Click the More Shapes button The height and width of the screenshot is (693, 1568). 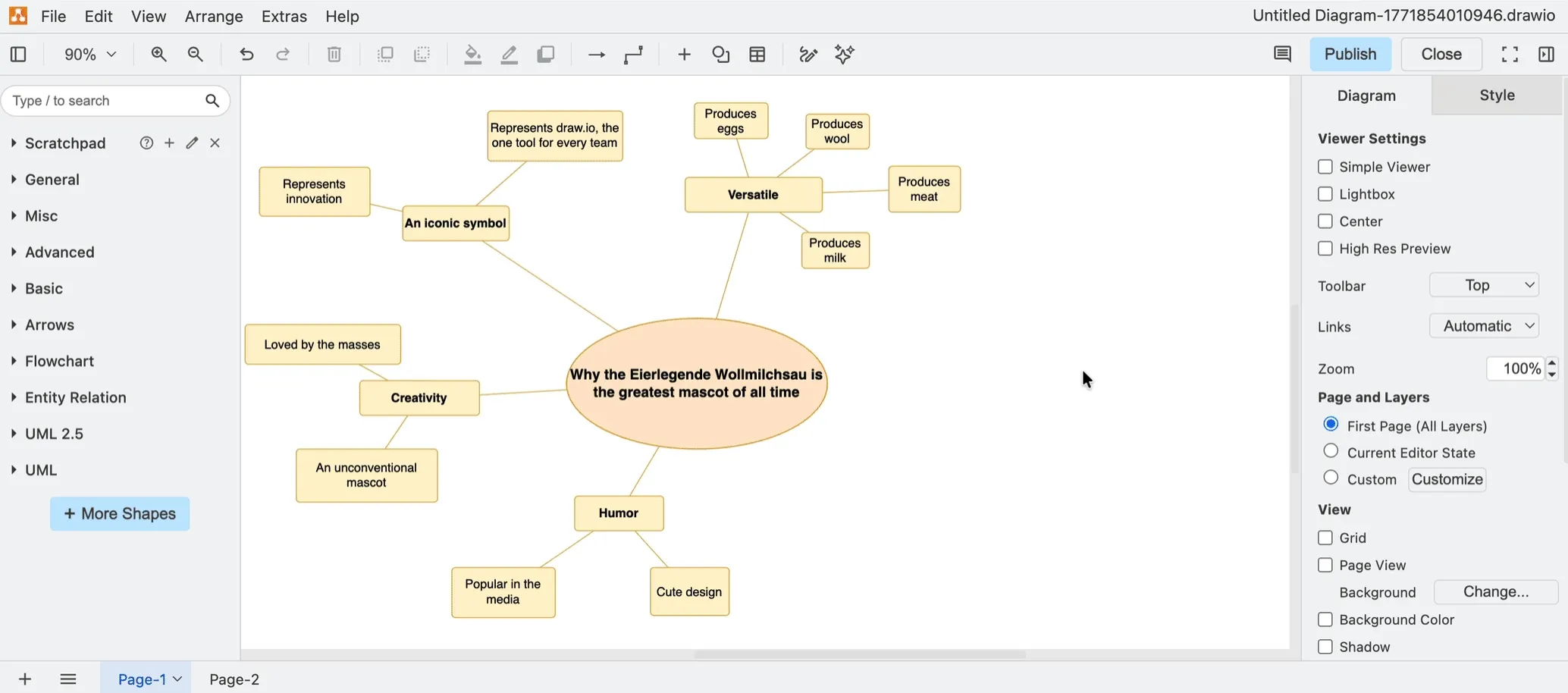pyautogui.click(x=120, y=513)
